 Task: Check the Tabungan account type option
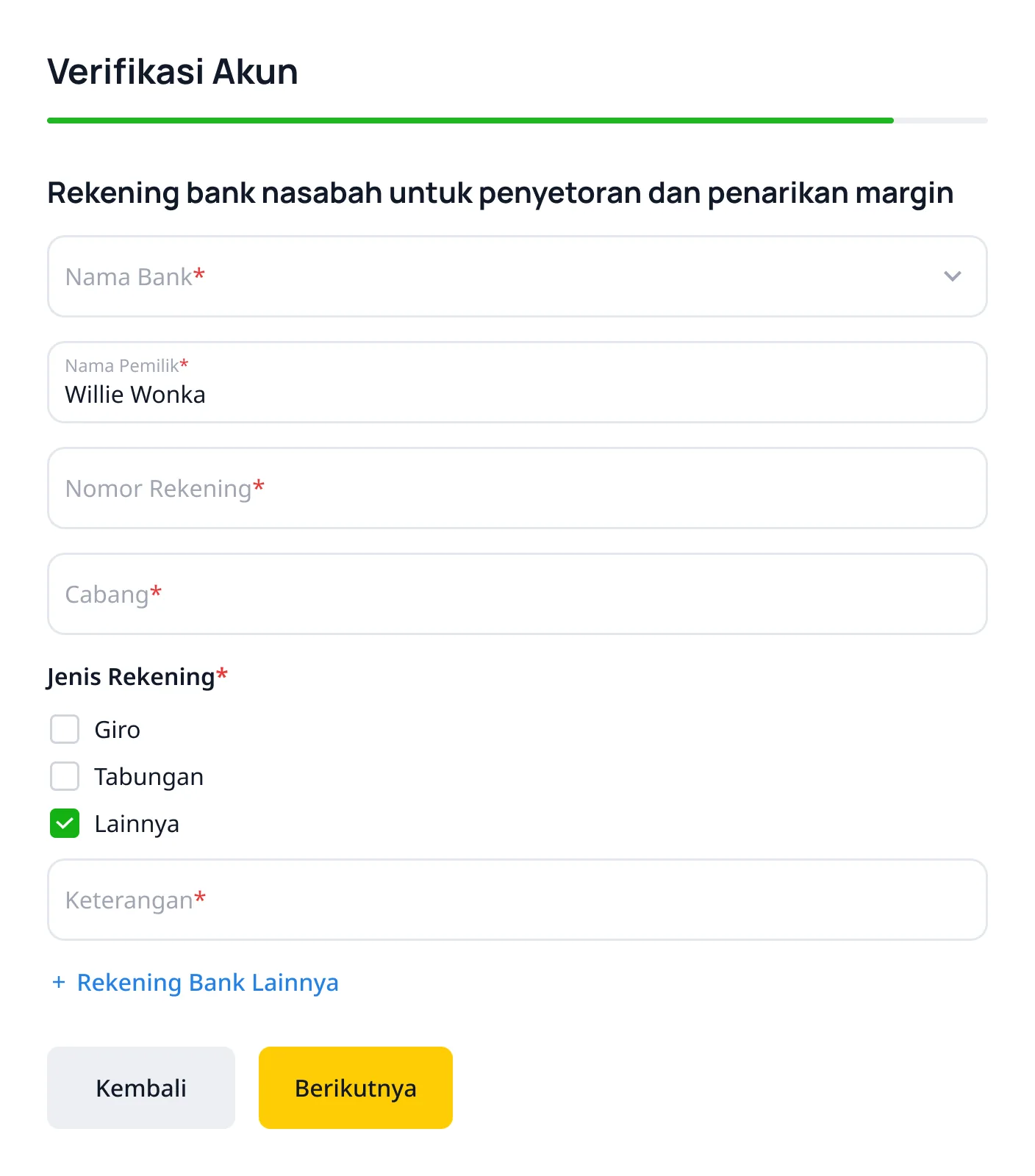pos(64,776)
